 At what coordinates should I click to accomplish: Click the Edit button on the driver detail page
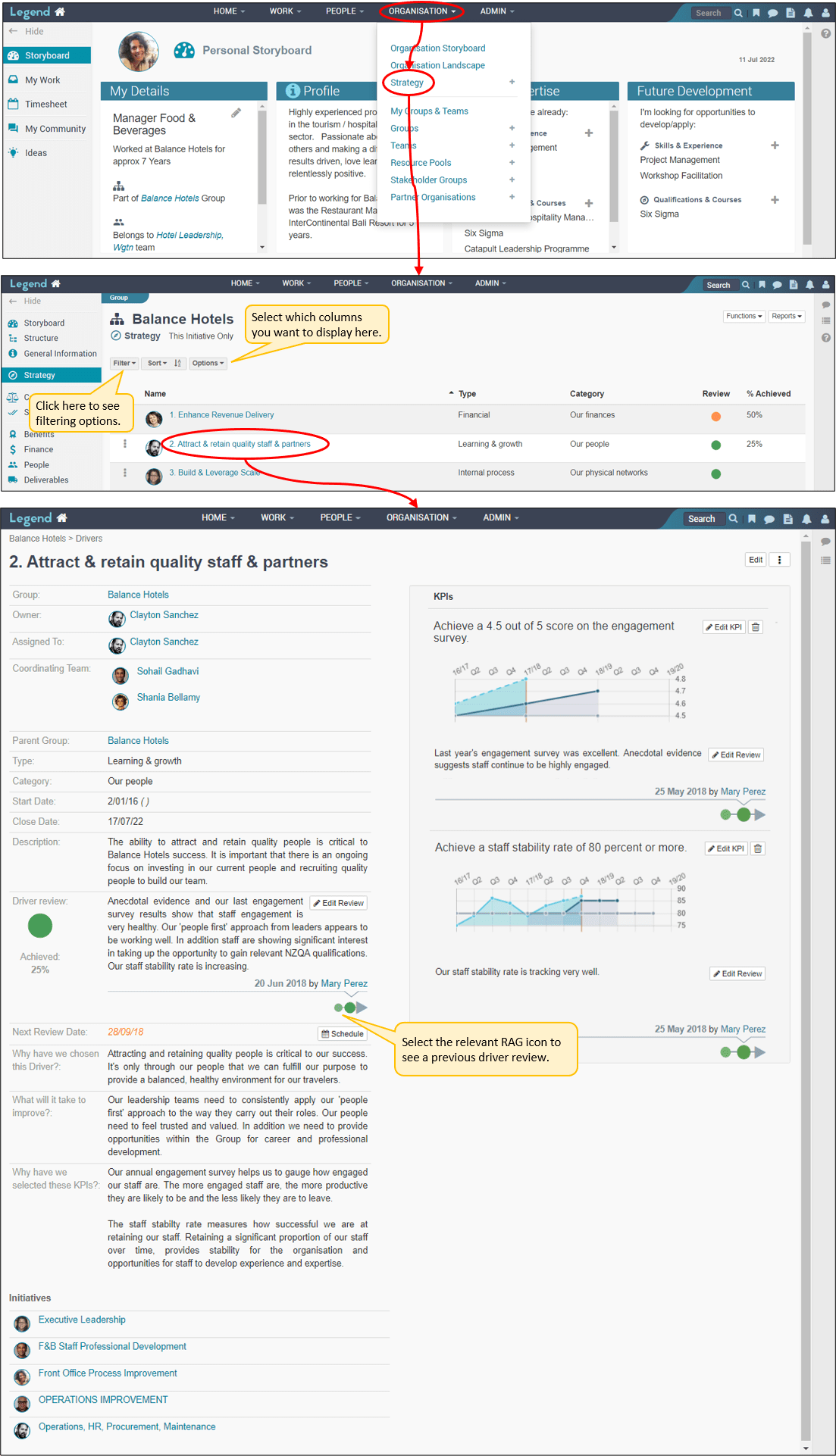click(756, 560)
